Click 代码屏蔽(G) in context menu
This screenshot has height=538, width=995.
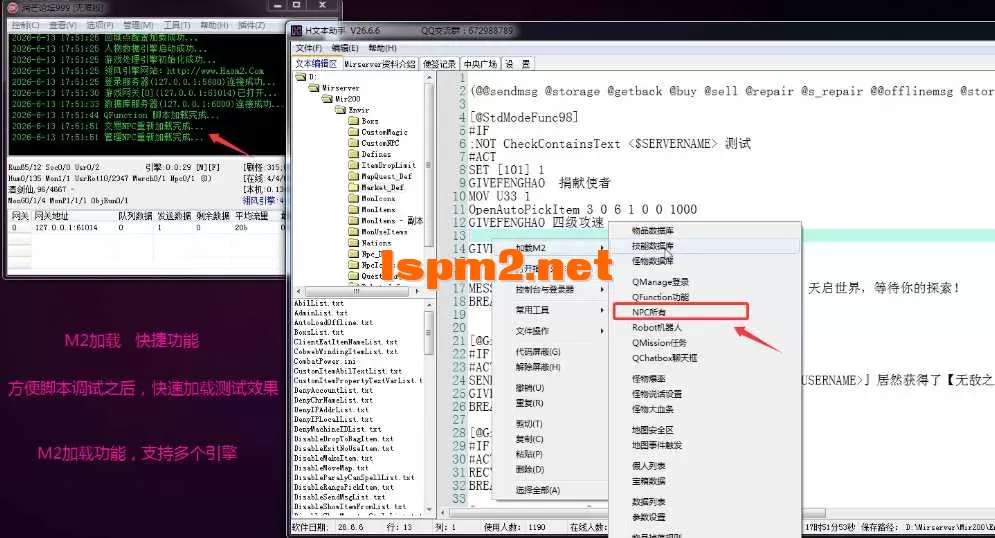click(x=537, y=351)
